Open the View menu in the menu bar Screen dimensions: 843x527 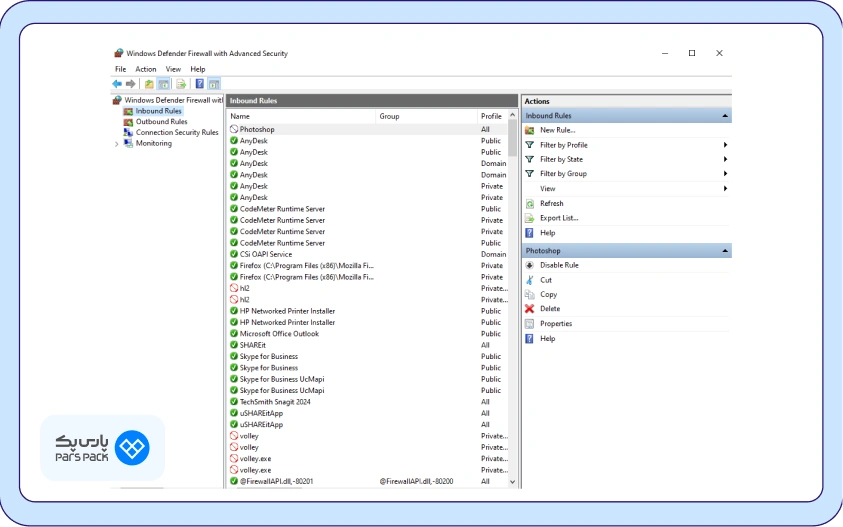pos(173,69)
